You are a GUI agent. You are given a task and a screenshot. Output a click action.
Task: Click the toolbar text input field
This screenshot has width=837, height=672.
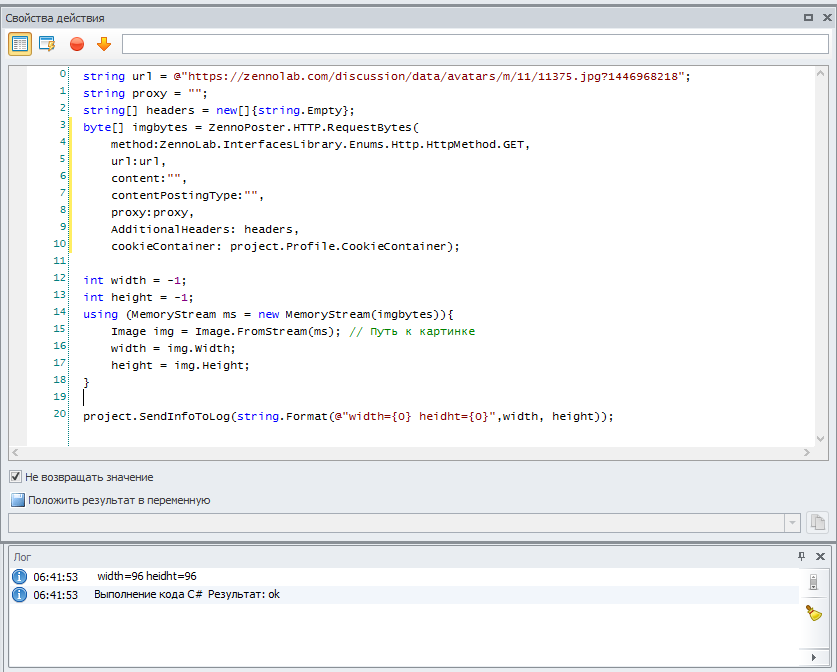pyautogui.click(x=474, y=43)
